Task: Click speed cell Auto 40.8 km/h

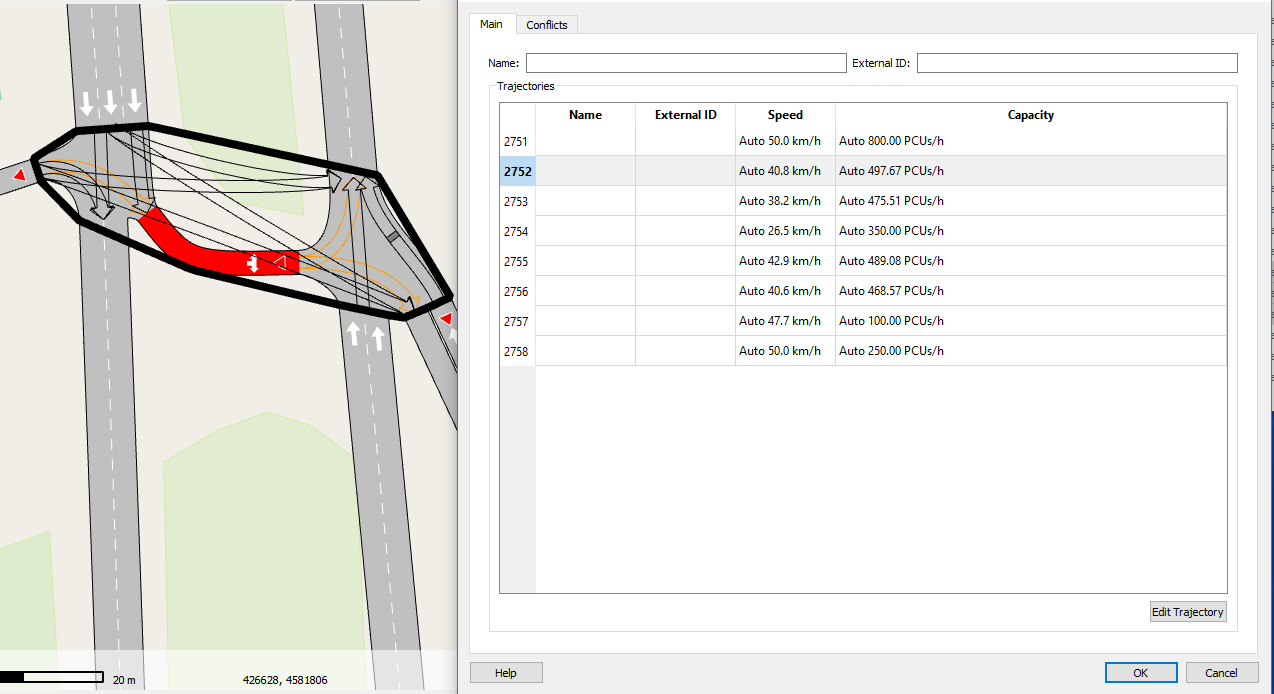Action: click(785, 171)
